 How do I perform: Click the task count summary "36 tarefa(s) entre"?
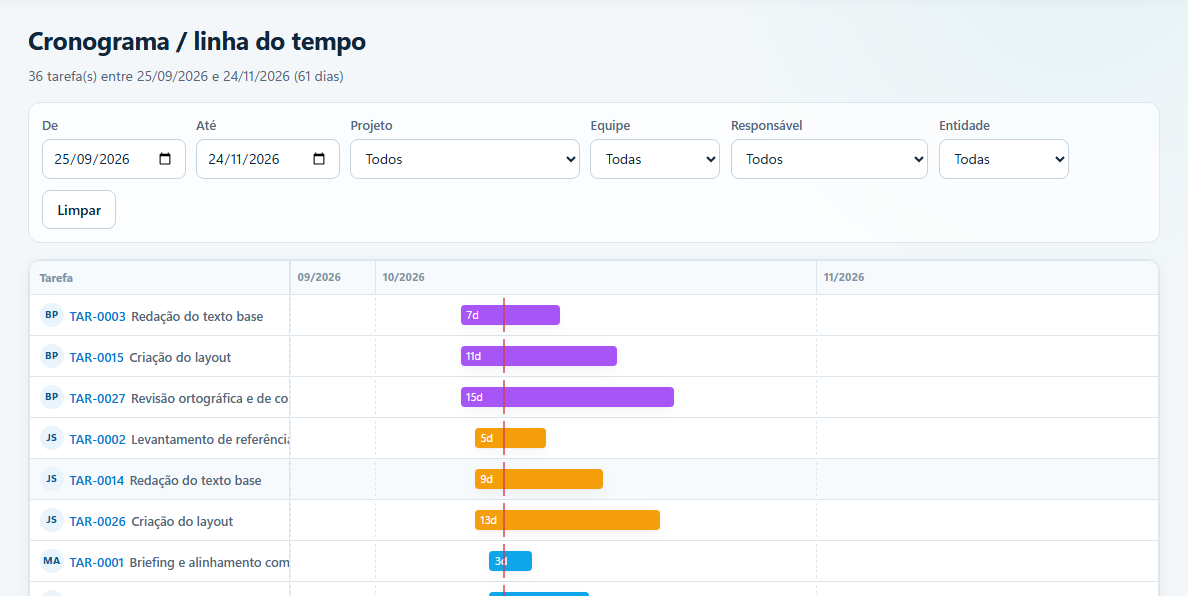(x=81, y=76)
